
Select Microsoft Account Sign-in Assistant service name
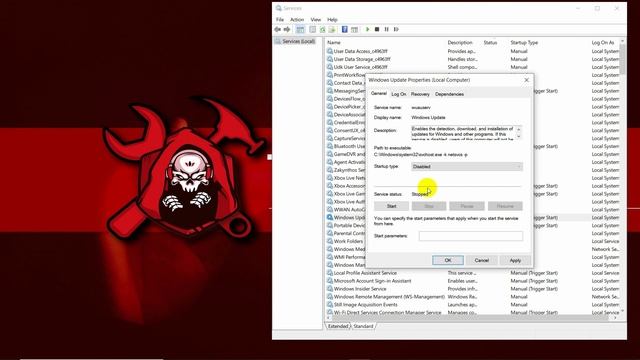pos(372,281)
